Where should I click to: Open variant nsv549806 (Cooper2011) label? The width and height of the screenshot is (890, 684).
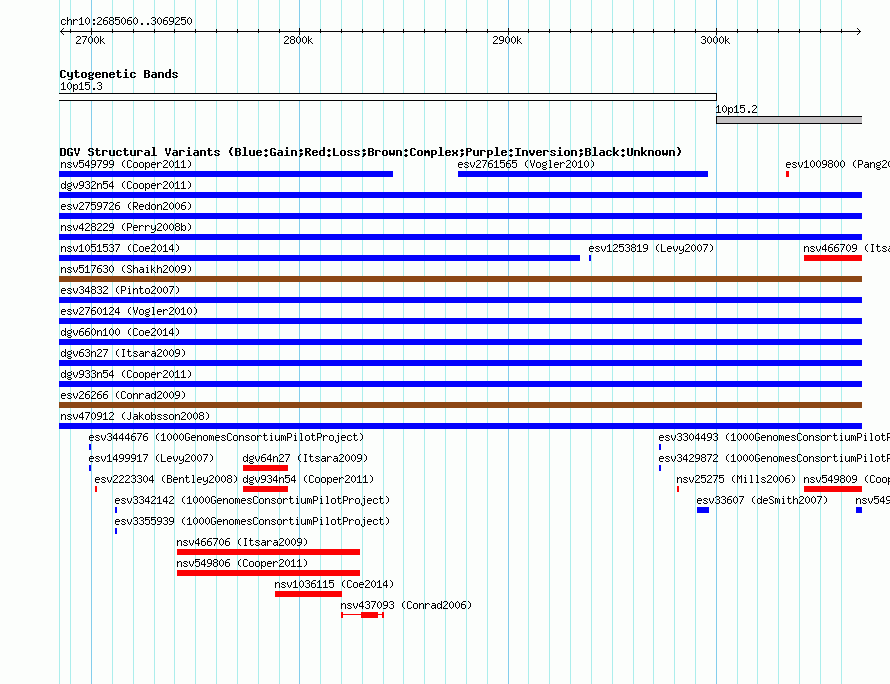click(x=242, y=563)
